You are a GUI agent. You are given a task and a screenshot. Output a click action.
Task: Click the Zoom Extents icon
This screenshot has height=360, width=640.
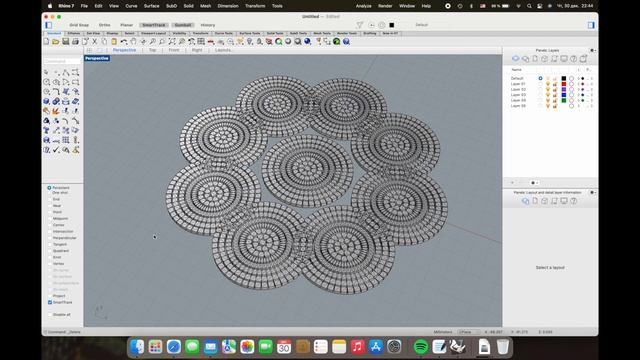pyautogui.click(x=172, y=42)
